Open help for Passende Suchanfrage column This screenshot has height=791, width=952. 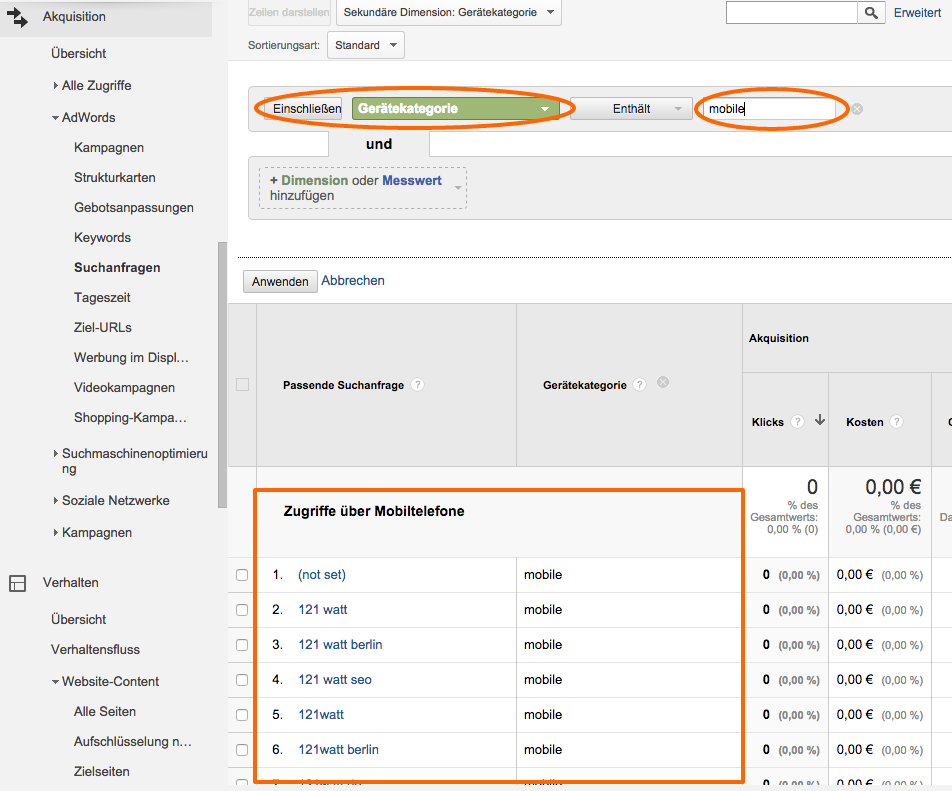coord(418,385)
